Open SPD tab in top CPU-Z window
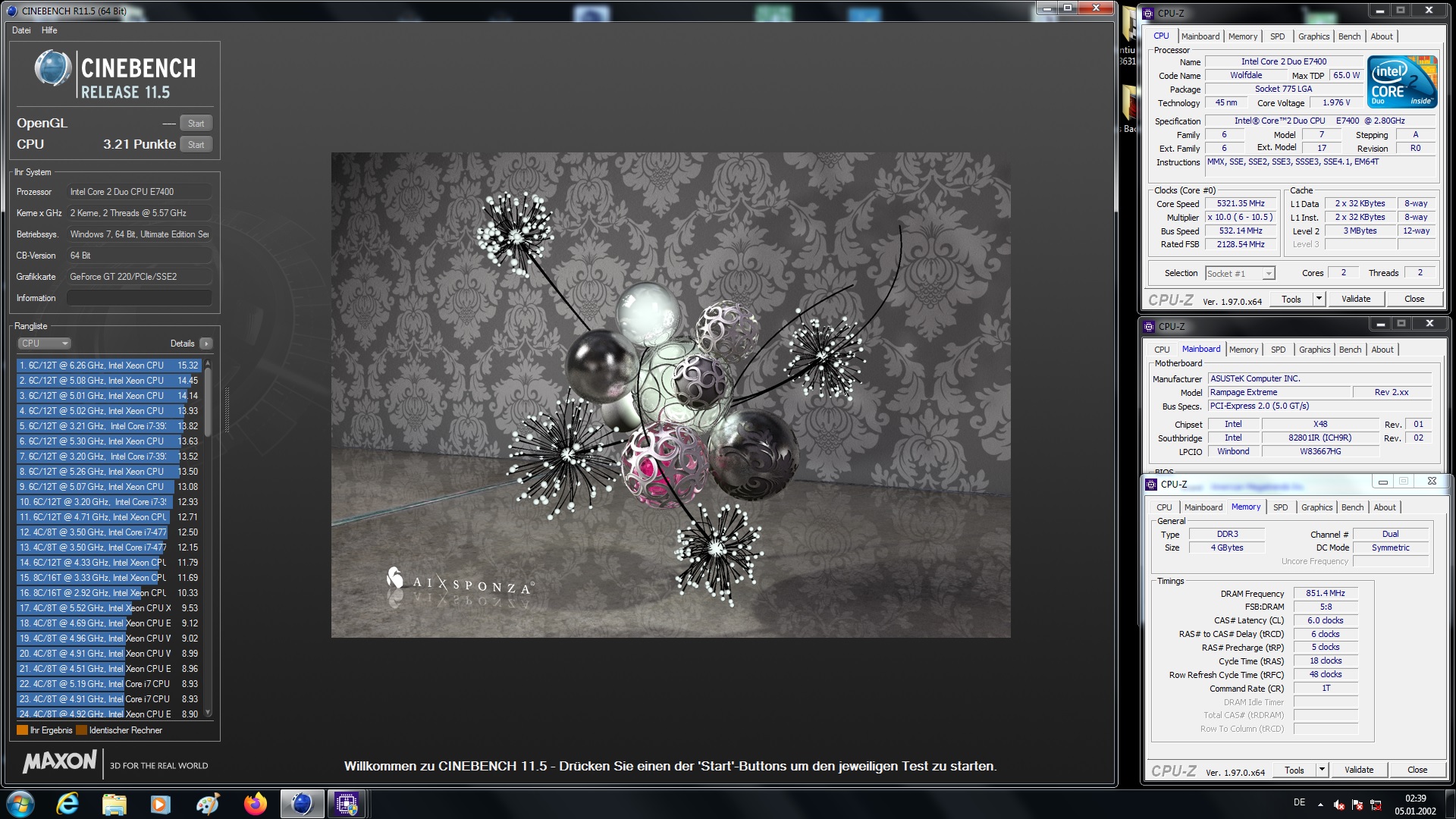 click(x=1278, y=36)
